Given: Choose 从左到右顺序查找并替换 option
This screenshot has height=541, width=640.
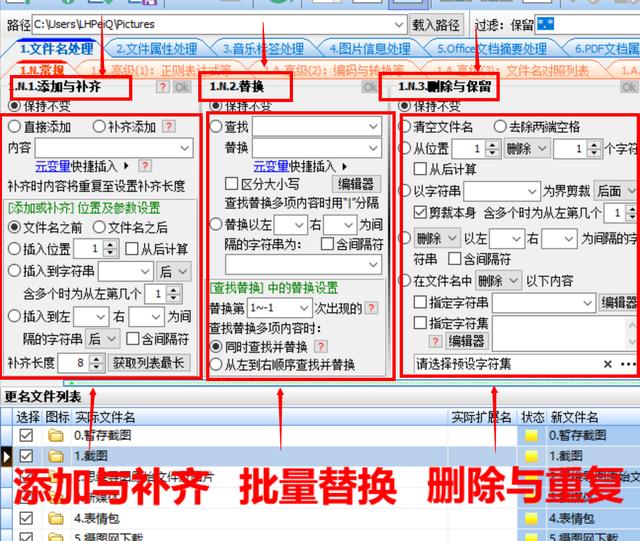Looking at the screenshot, I should [216, 364].
